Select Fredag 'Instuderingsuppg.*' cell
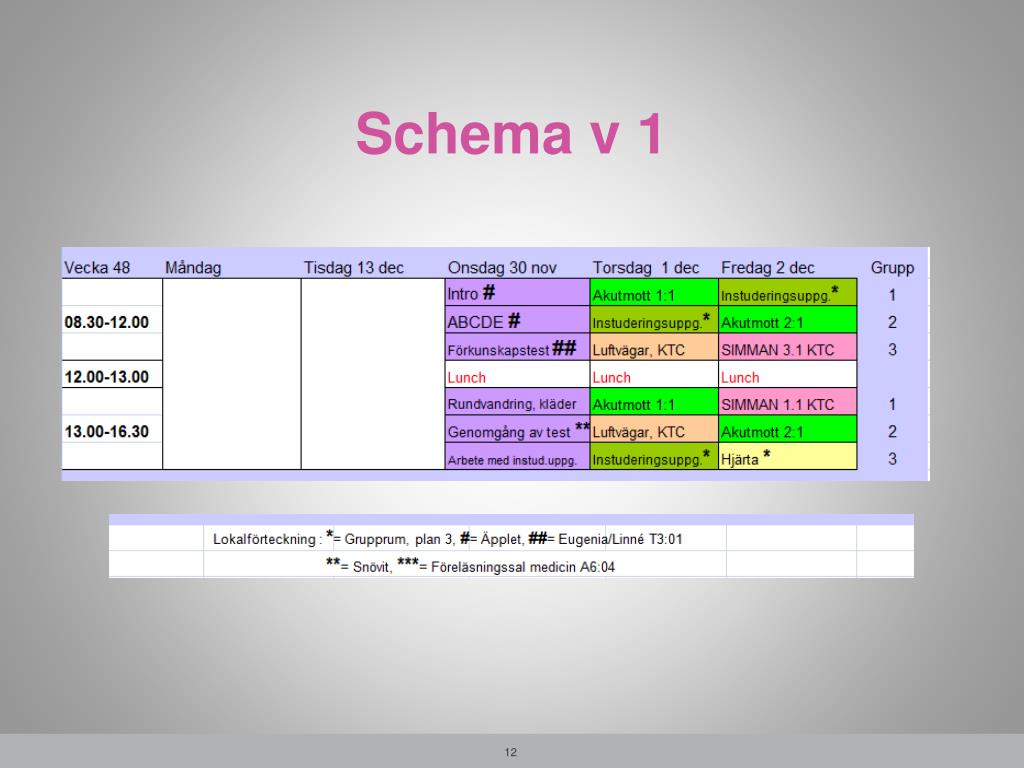The width and height of the screenshot is (1024, 768). pos(788,293)
